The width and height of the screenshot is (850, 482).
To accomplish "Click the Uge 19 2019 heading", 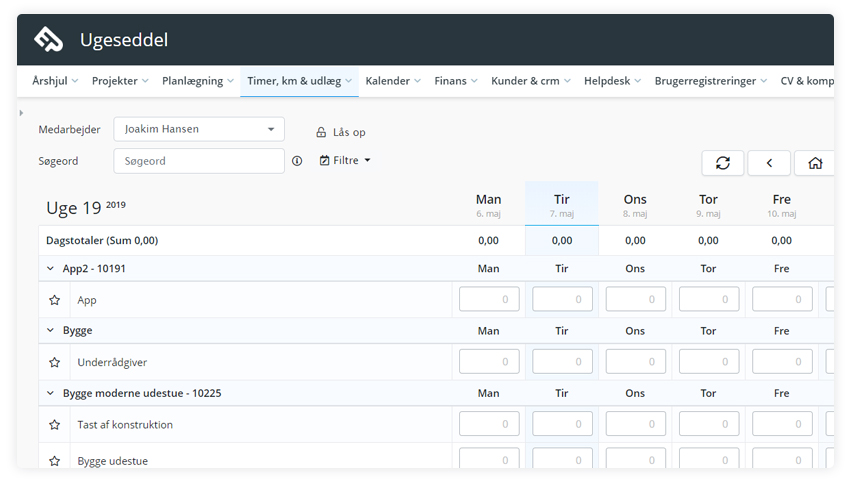I will (x=86, y=208).
